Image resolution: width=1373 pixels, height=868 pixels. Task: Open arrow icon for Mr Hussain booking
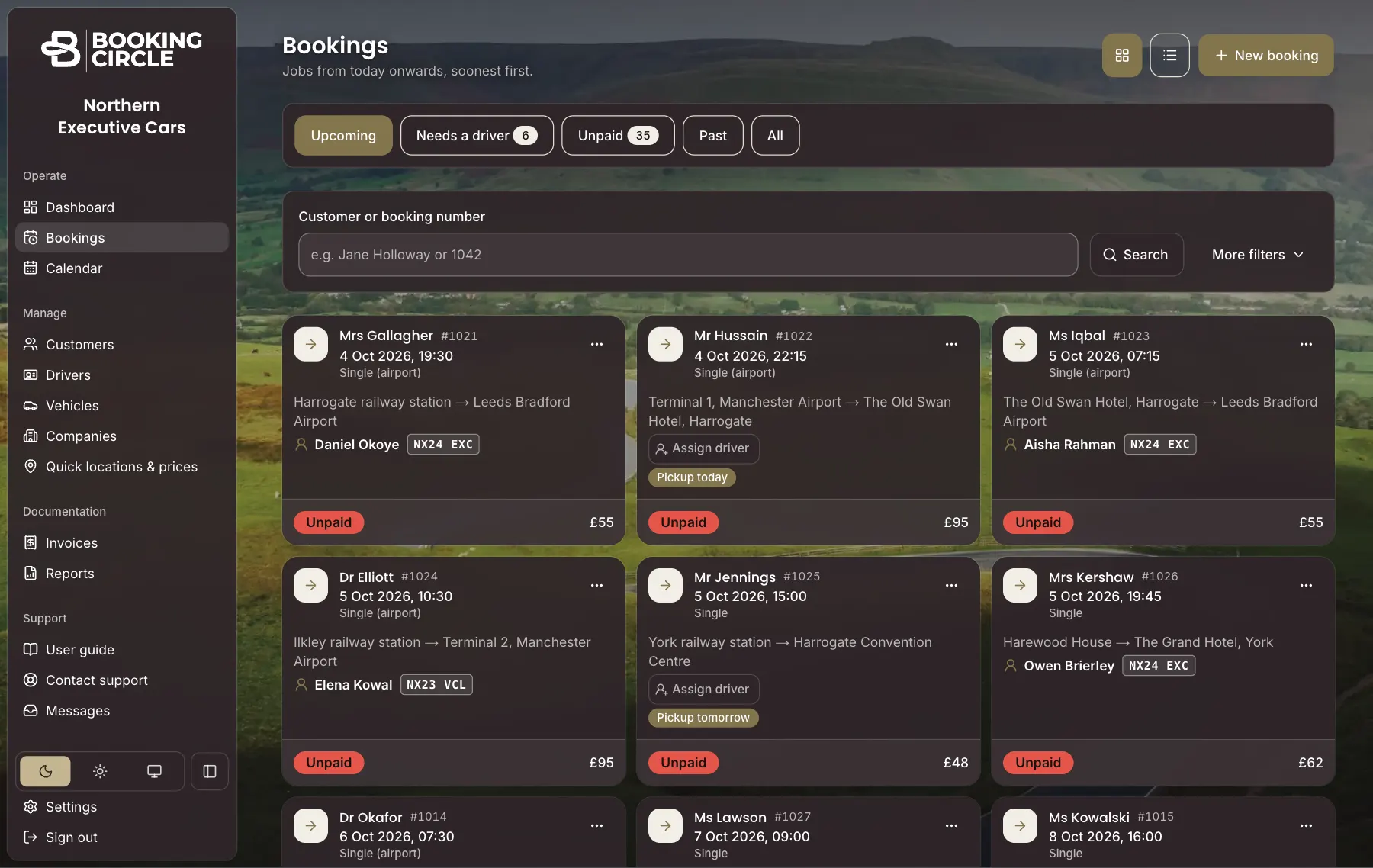coord(665,344)
